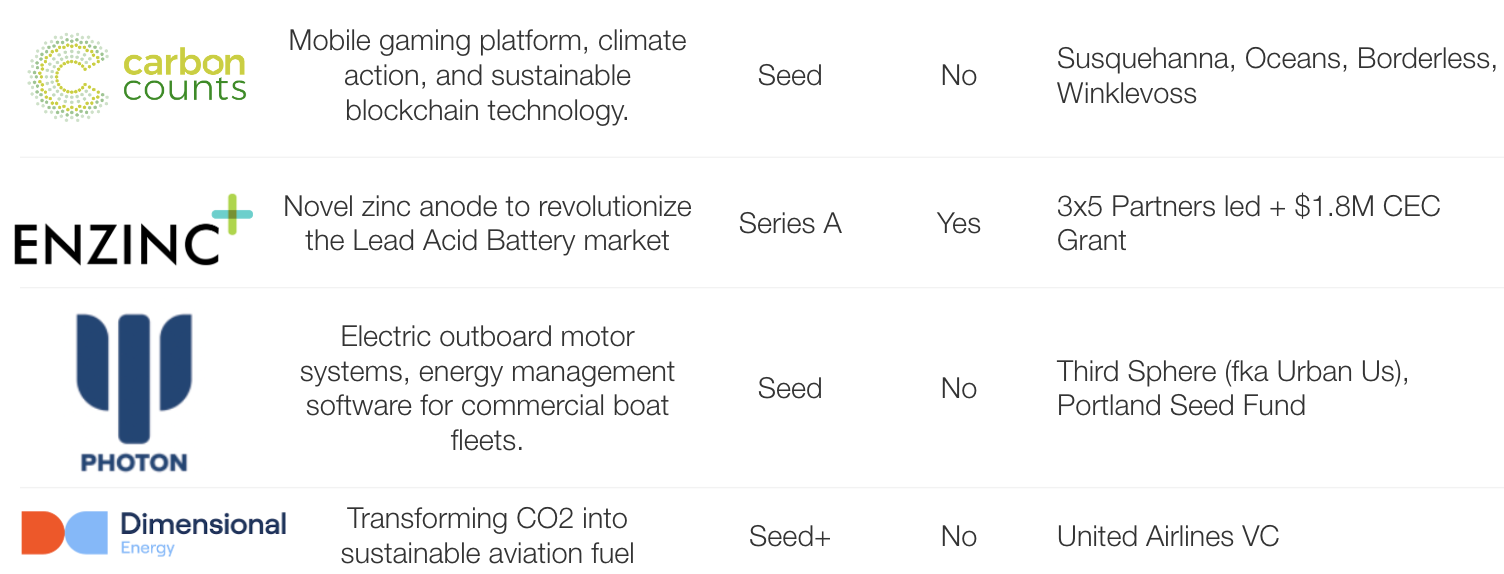1504x574 pixels.
Task: Click Third Sphere, Portland Seed Fund text
Action: [1233, 388]
